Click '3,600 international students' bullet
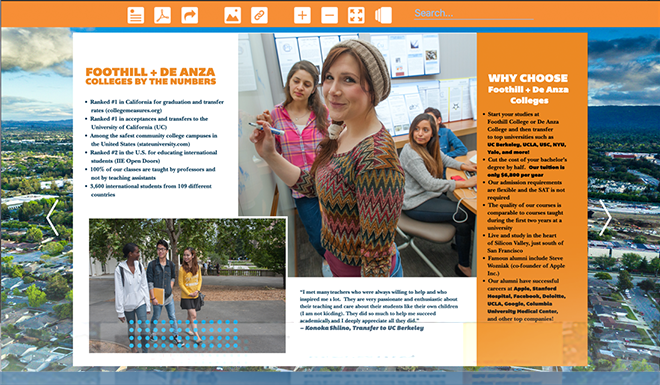 (148, 190)
